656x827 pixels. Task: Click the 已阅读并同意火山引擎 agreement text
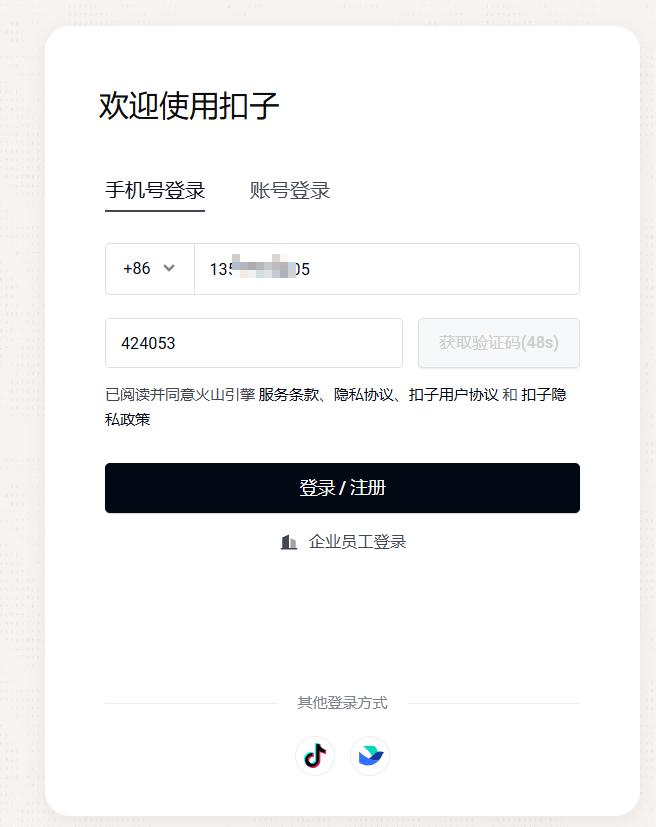click(x=180, y=395)
